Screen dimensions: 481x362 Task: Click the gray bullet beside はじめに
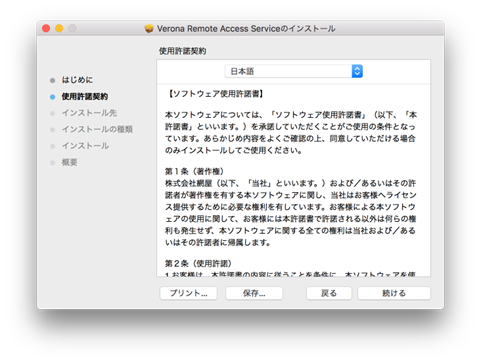(x=52, y=80)
